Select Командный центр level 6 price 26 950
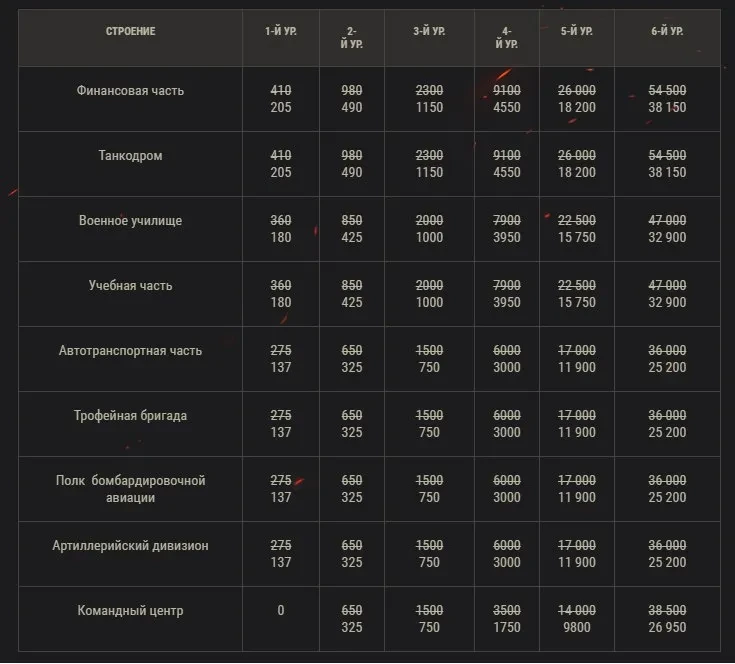 667,627
